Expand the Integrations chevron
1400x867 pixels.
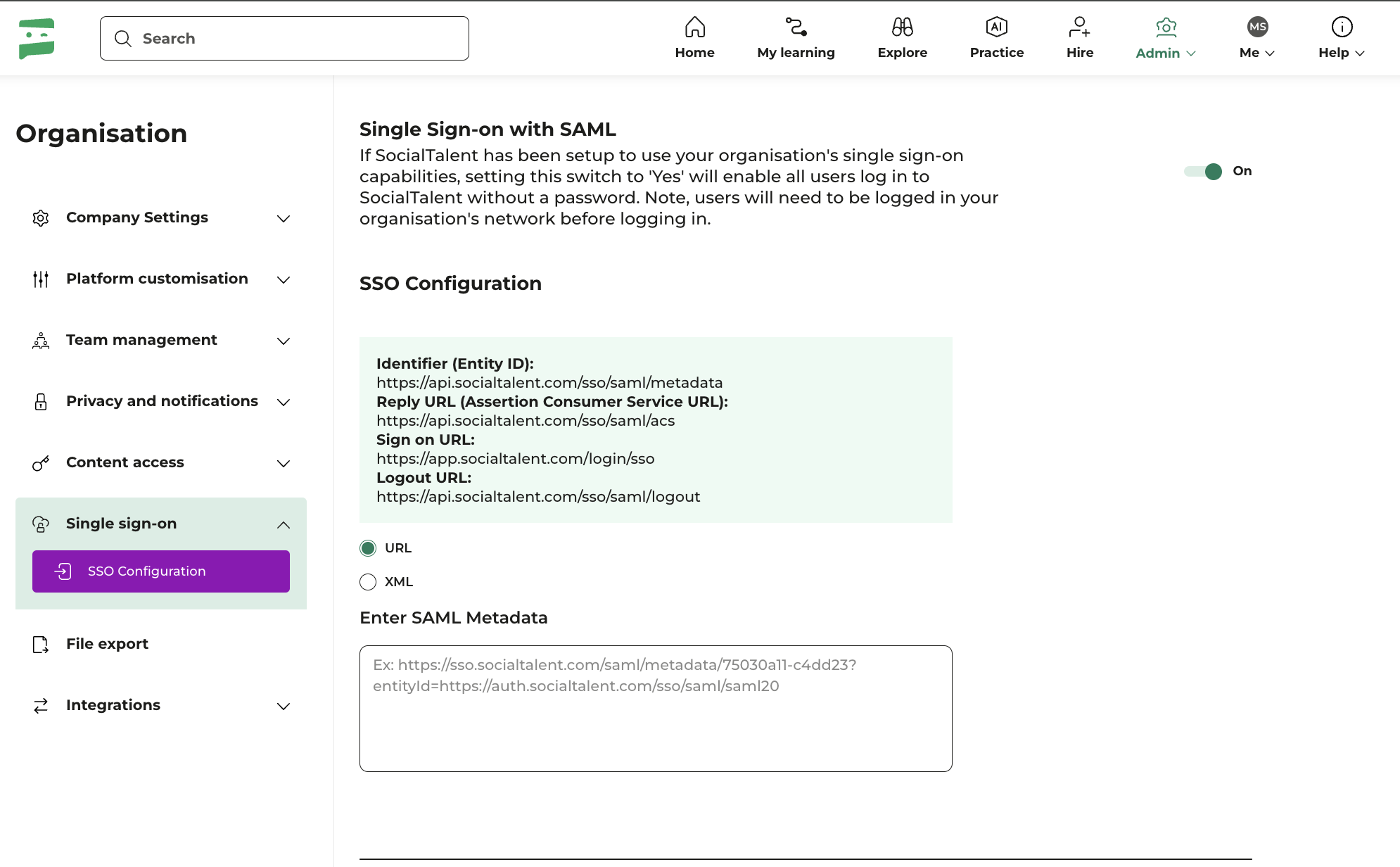coord(284,707)
